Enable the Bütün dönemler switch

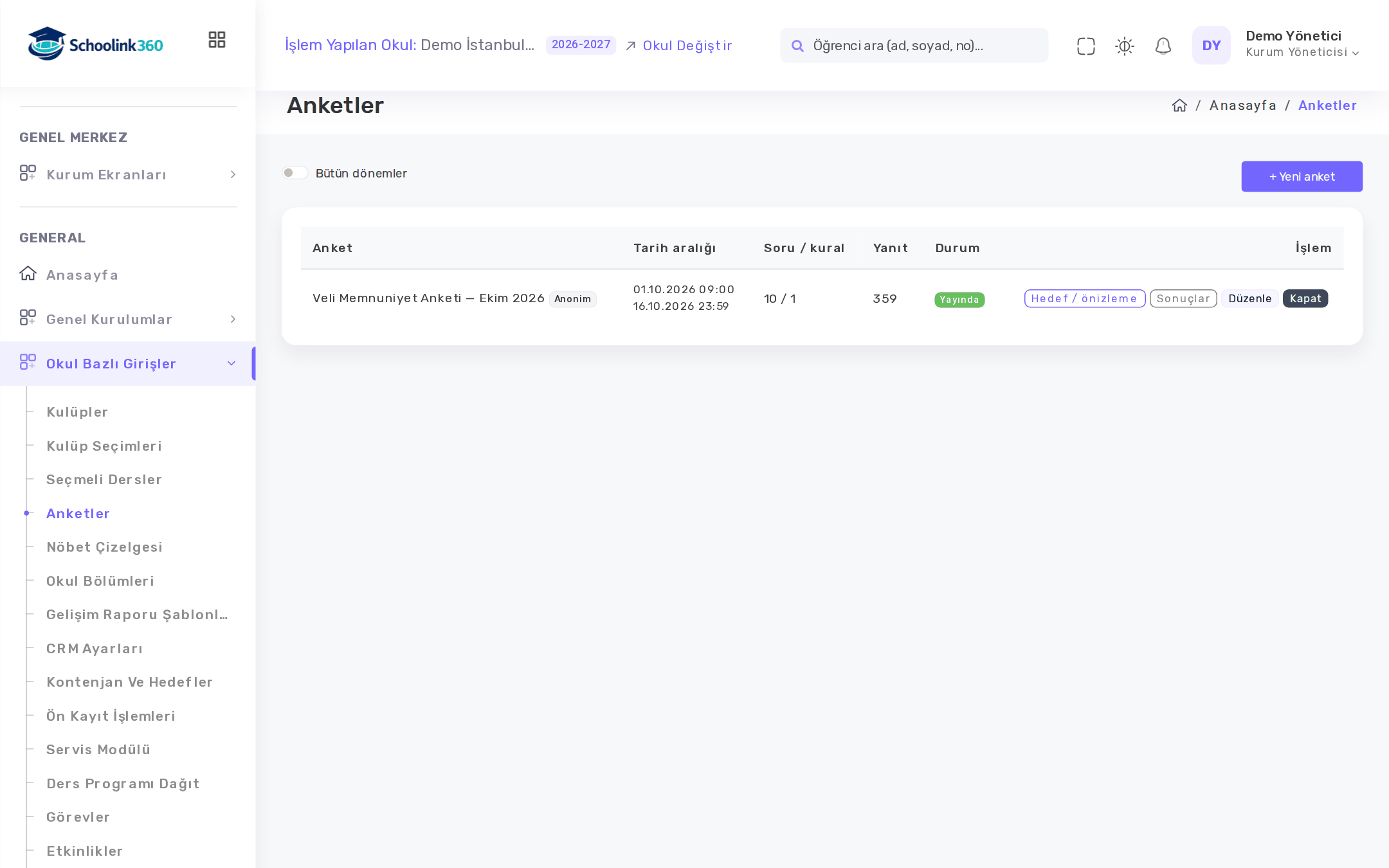(295, 173)
